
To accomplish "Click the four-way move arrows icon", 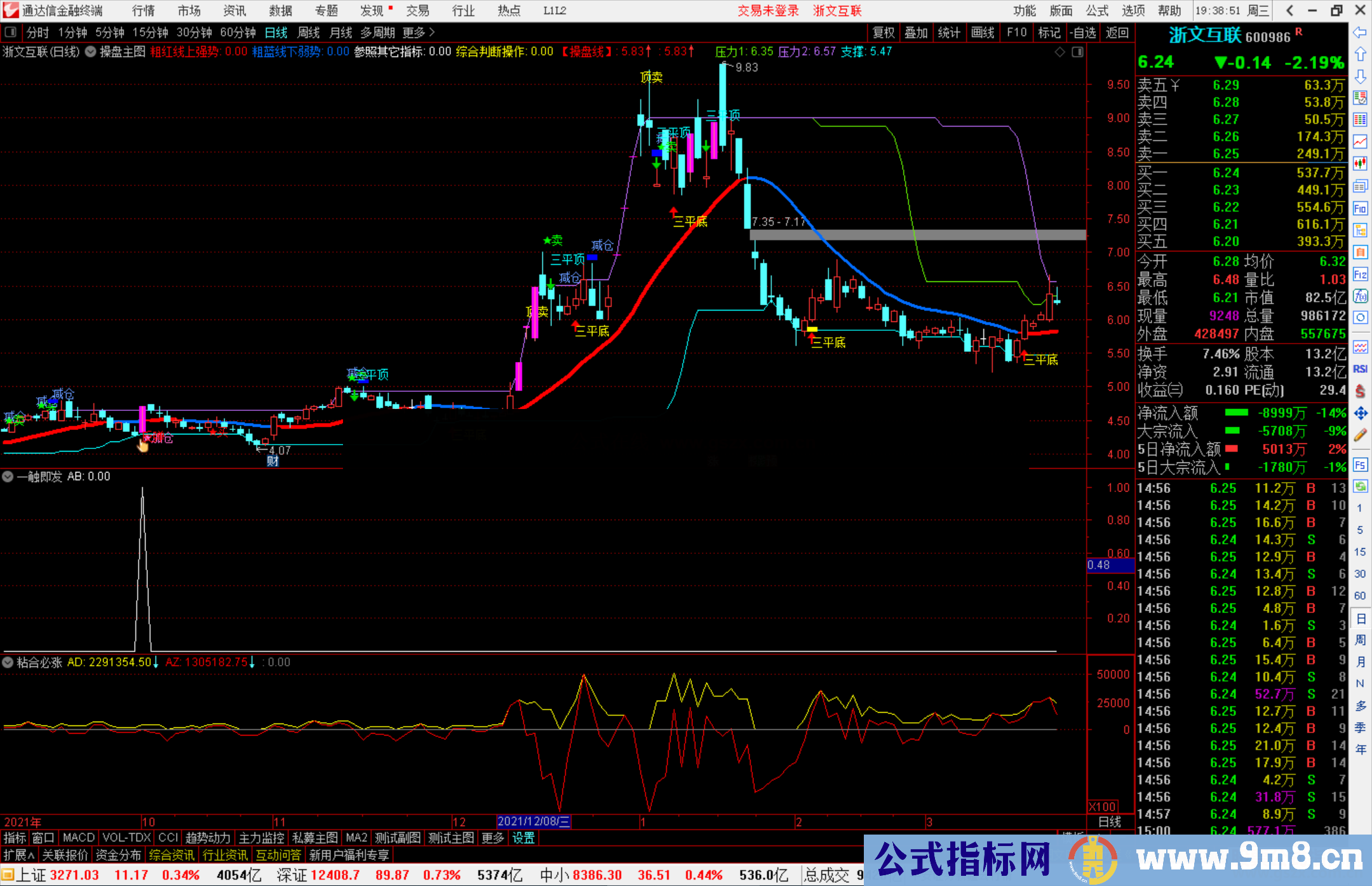I will [1360, 413].
